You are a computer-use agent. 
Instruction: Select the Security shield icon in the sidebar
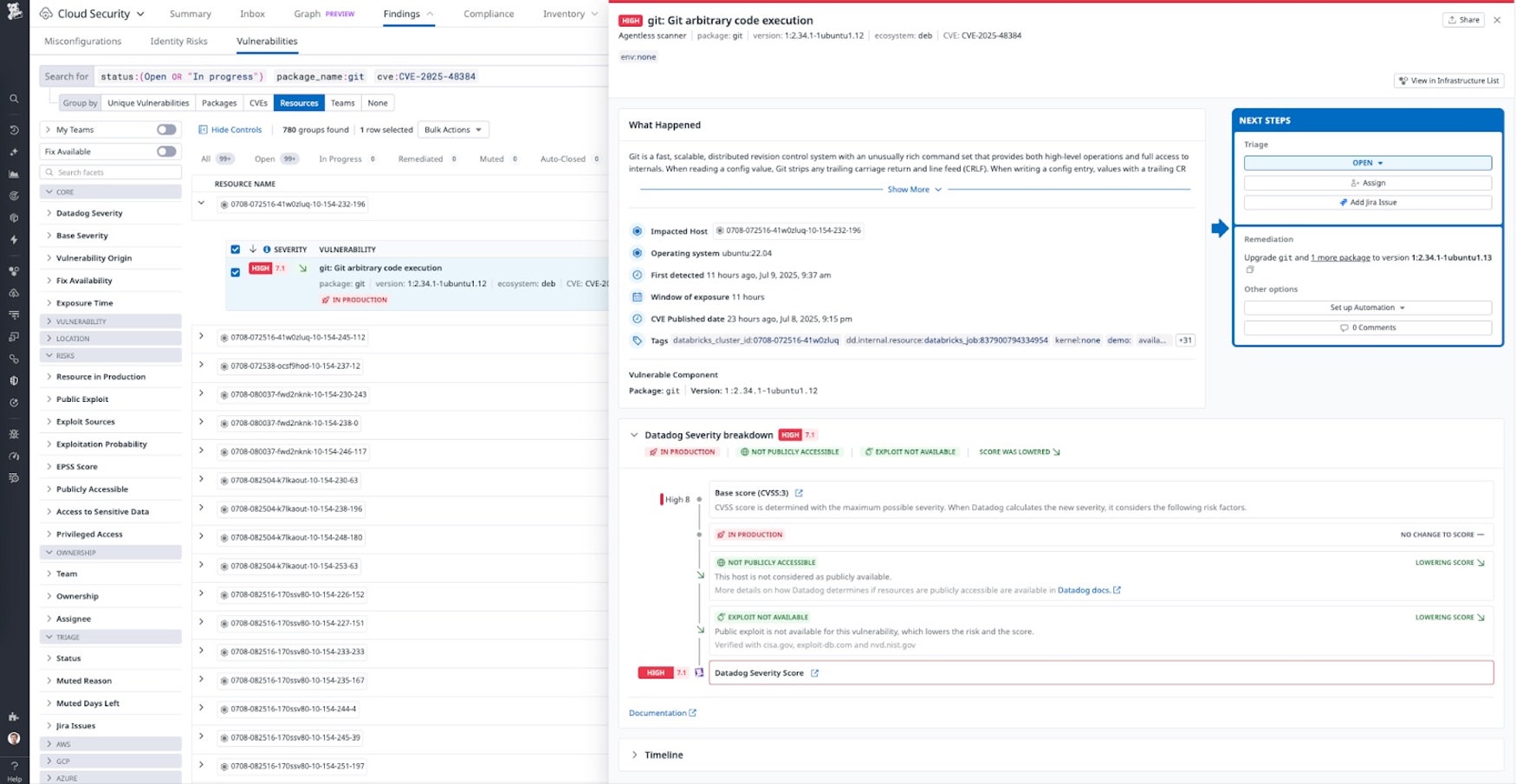[14, 379]
